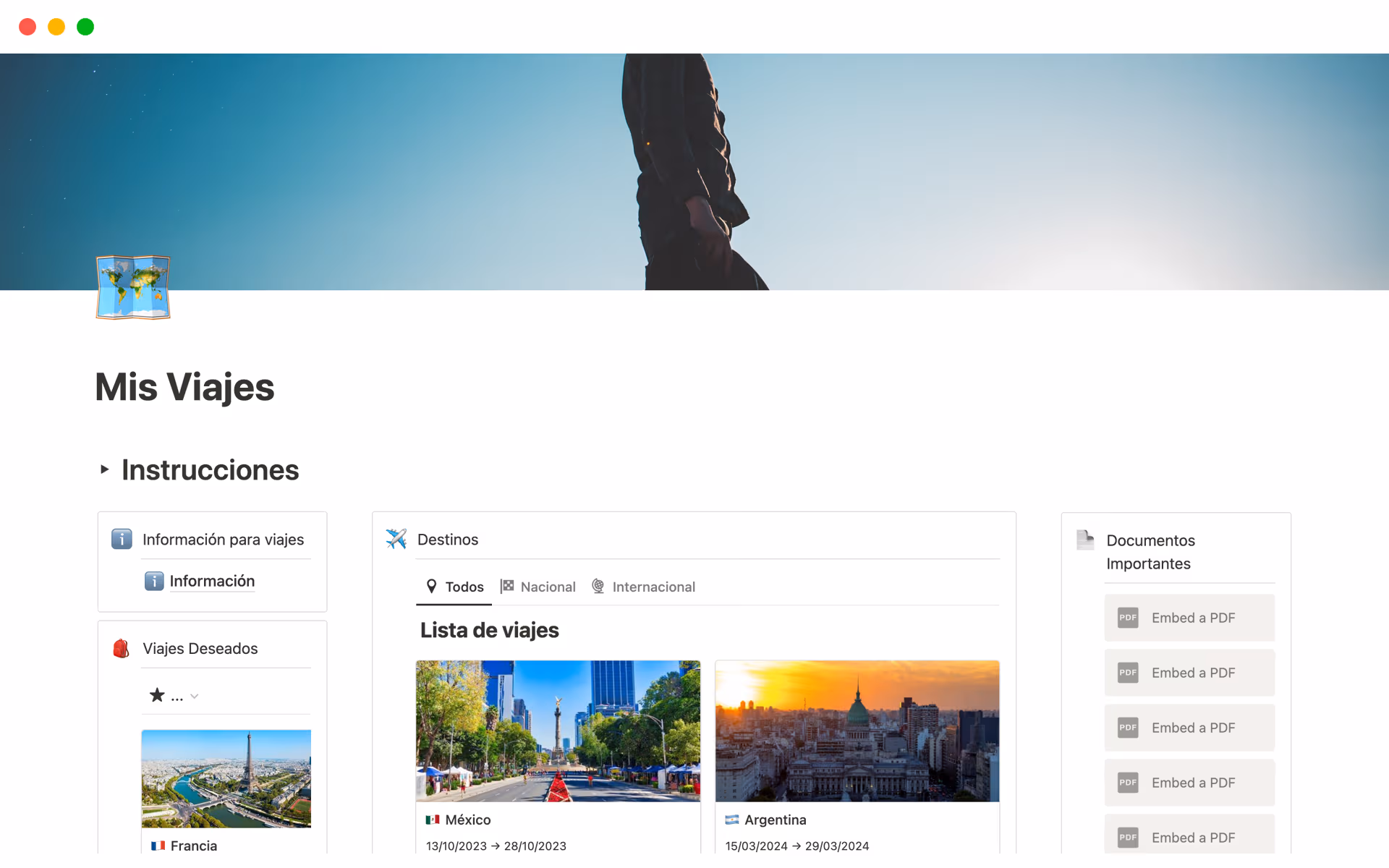The image size is (1389, 868).
Task: Click the airplane icon beside Destinos
Action: pyautogui.click(x=396, y=539)
